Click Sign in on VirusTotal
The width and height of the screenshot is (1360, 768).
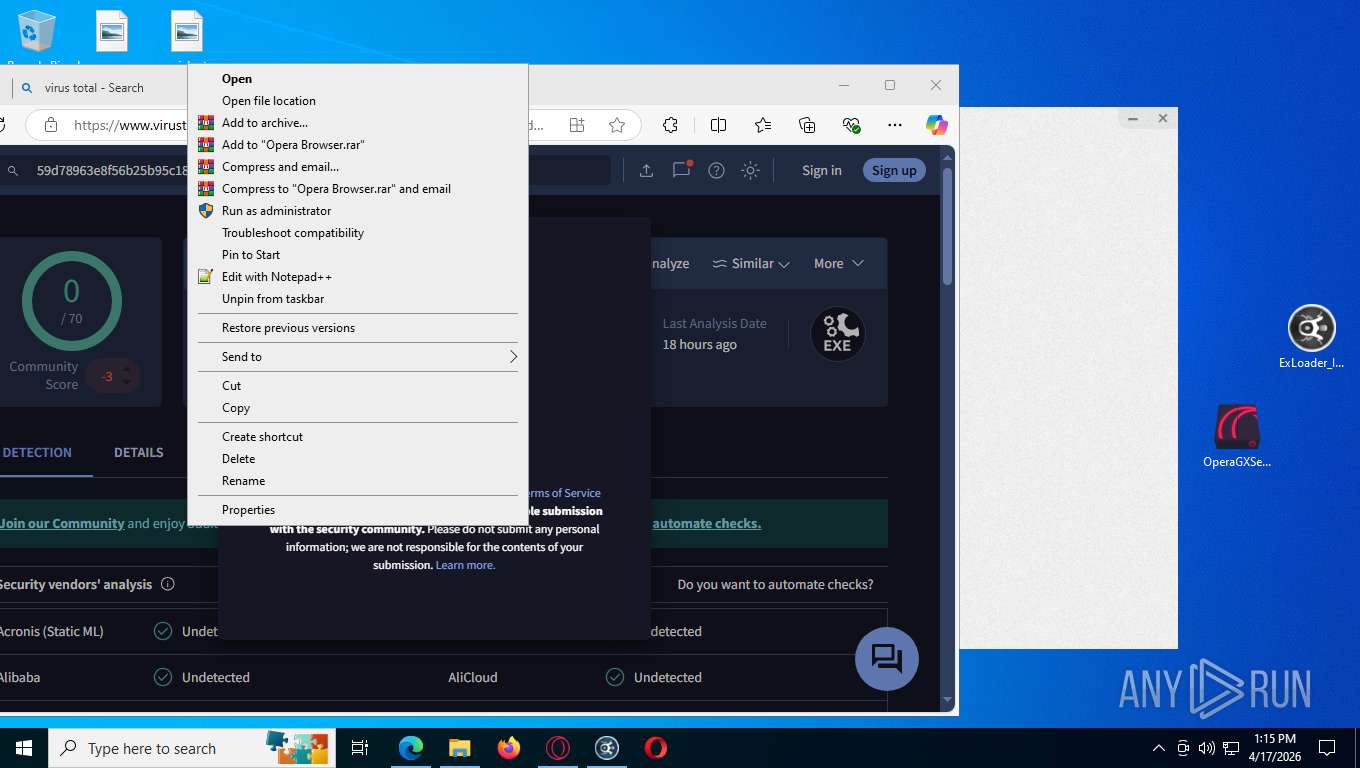[x=822, y=170]
